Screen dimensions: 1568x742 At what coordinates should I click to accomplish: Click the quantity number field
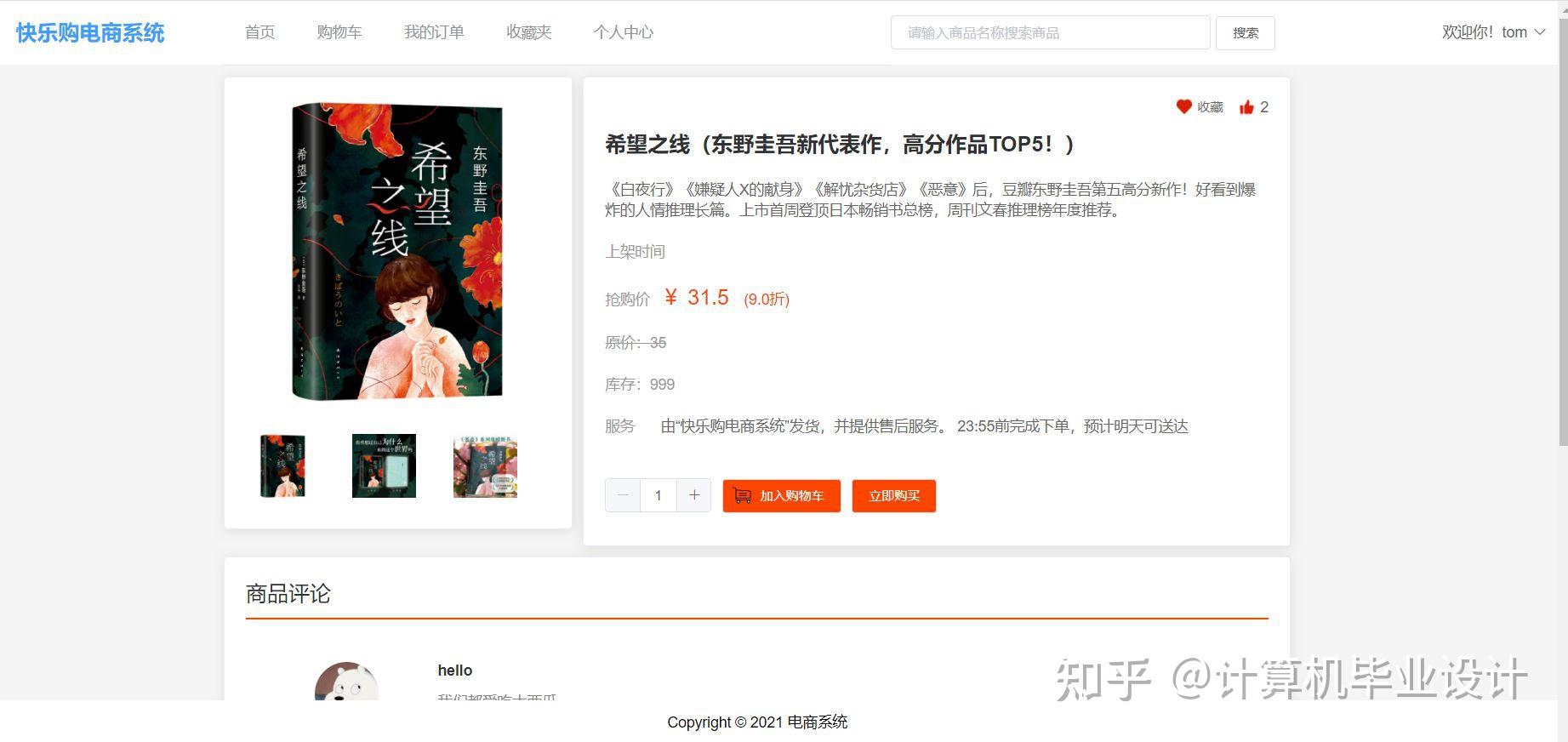coord(659,495)
